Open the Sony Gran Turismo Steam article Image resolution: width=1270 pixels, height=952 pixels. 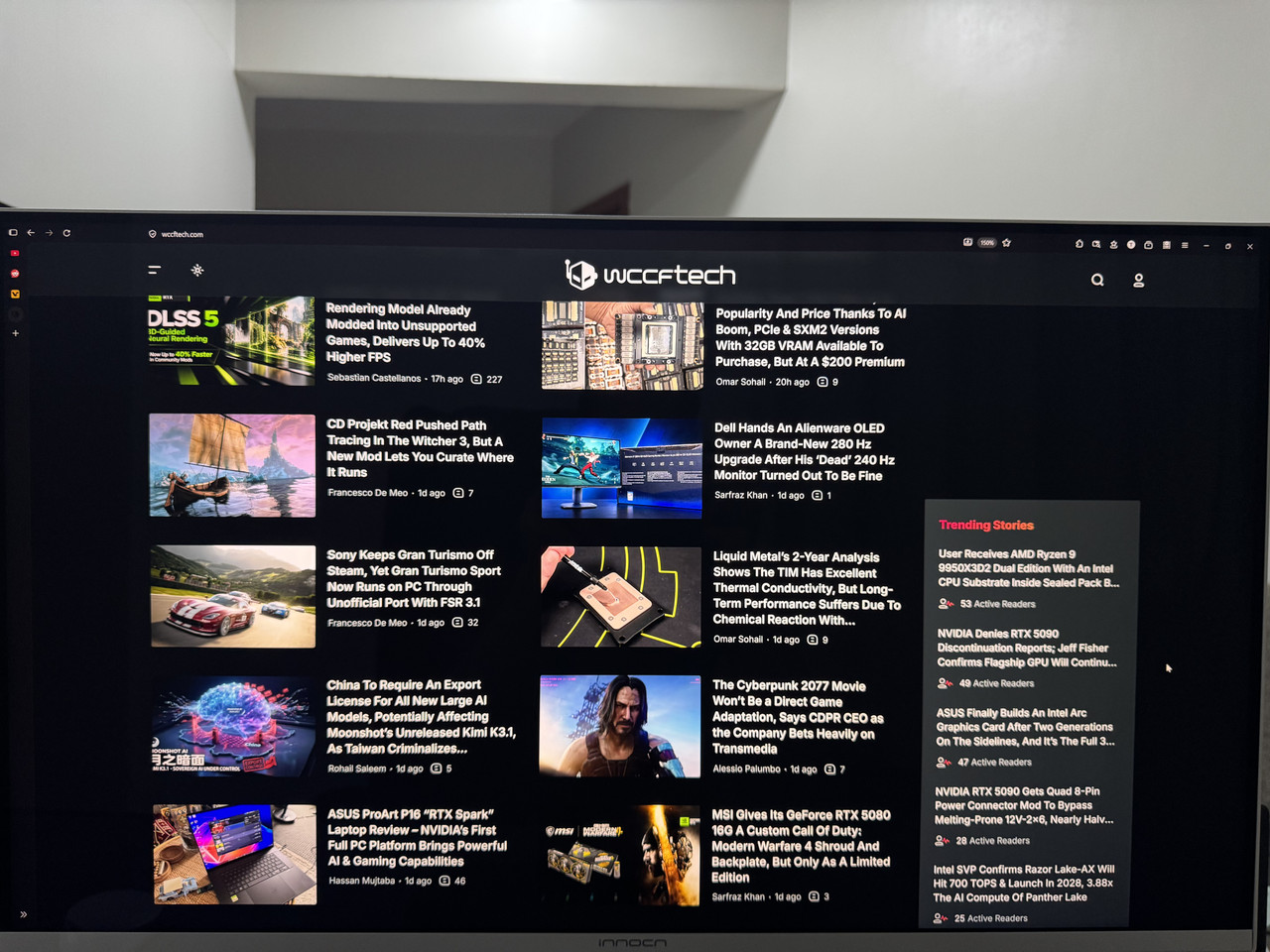coord(415,578)
